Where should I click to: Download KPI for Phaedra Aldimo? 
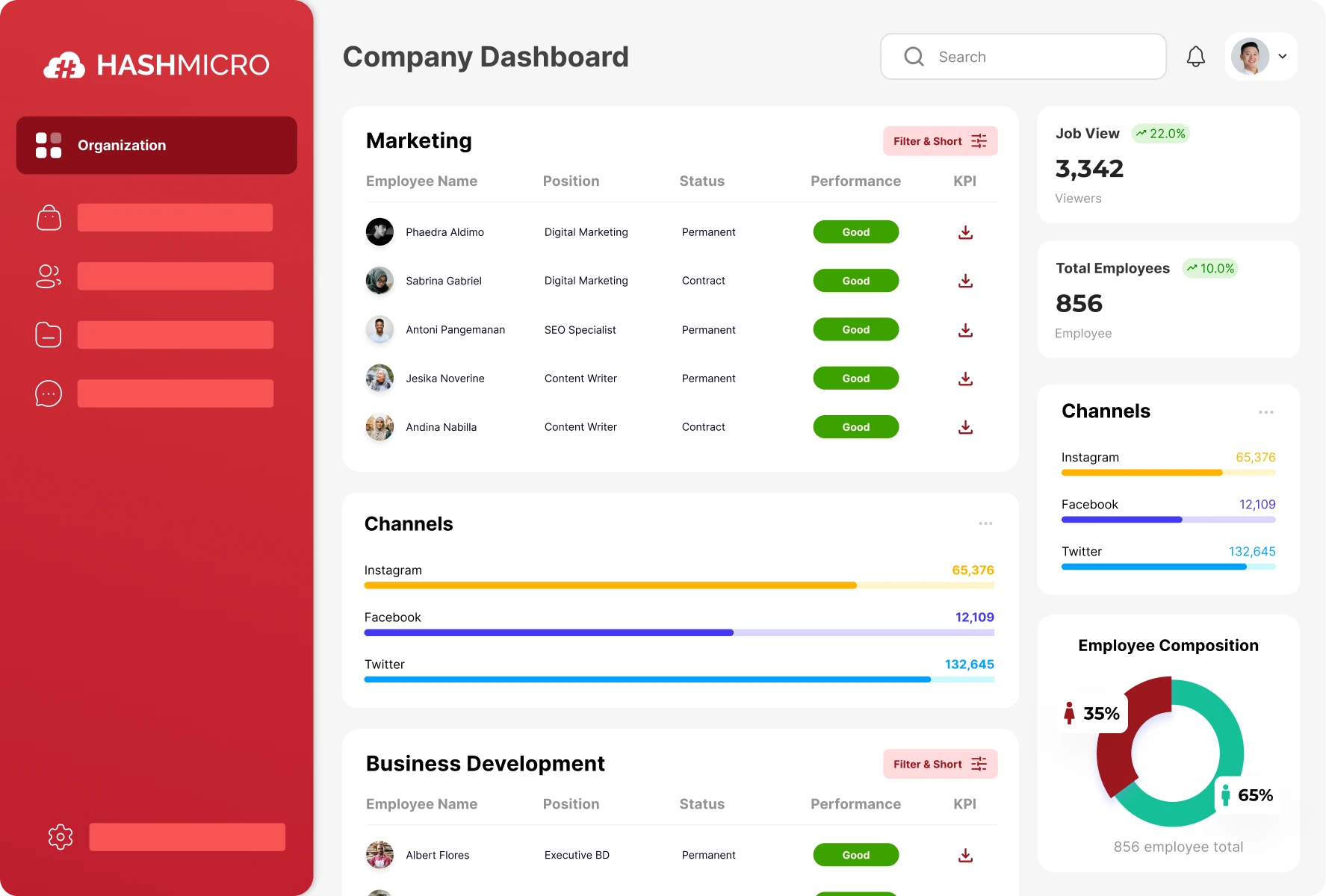[x=965, y=232]
